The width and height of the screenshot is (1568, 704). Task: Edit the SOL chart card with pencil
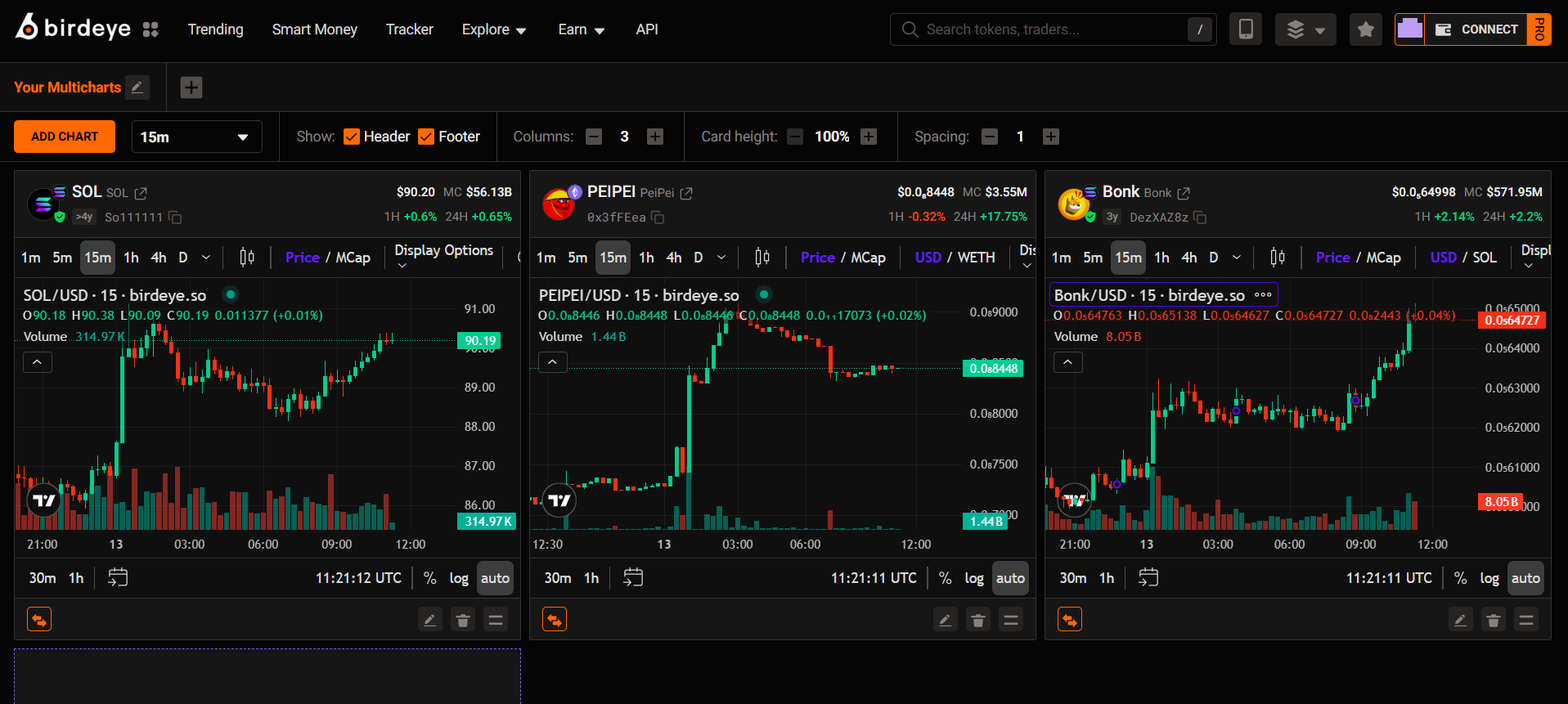(430, 621)
